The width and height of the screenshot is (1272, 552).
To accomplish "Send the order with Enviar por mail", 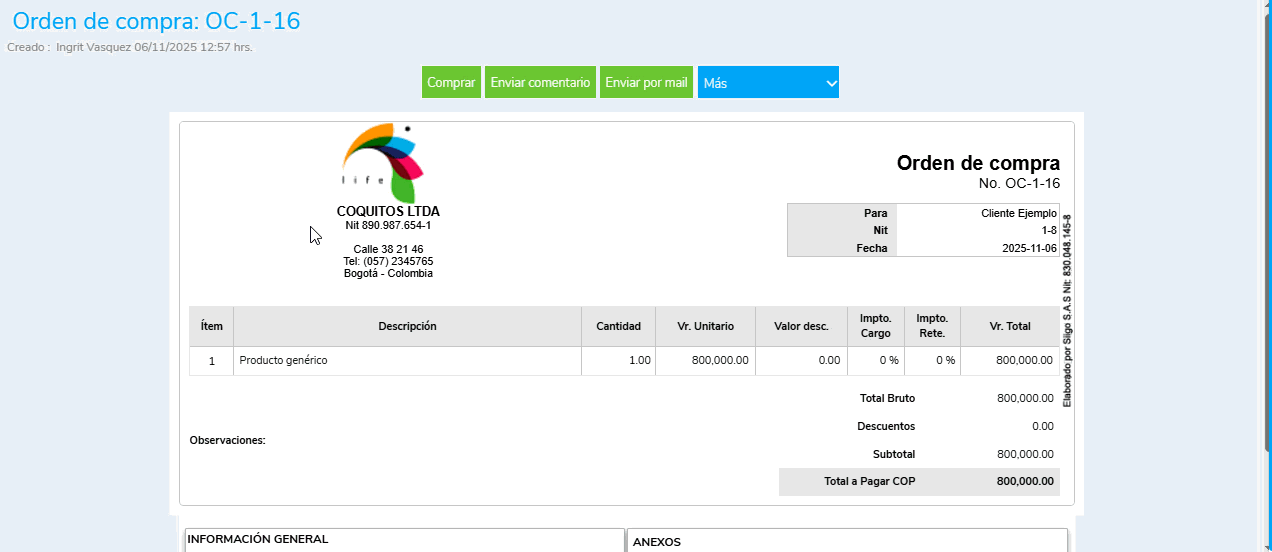I will [646, 83].
